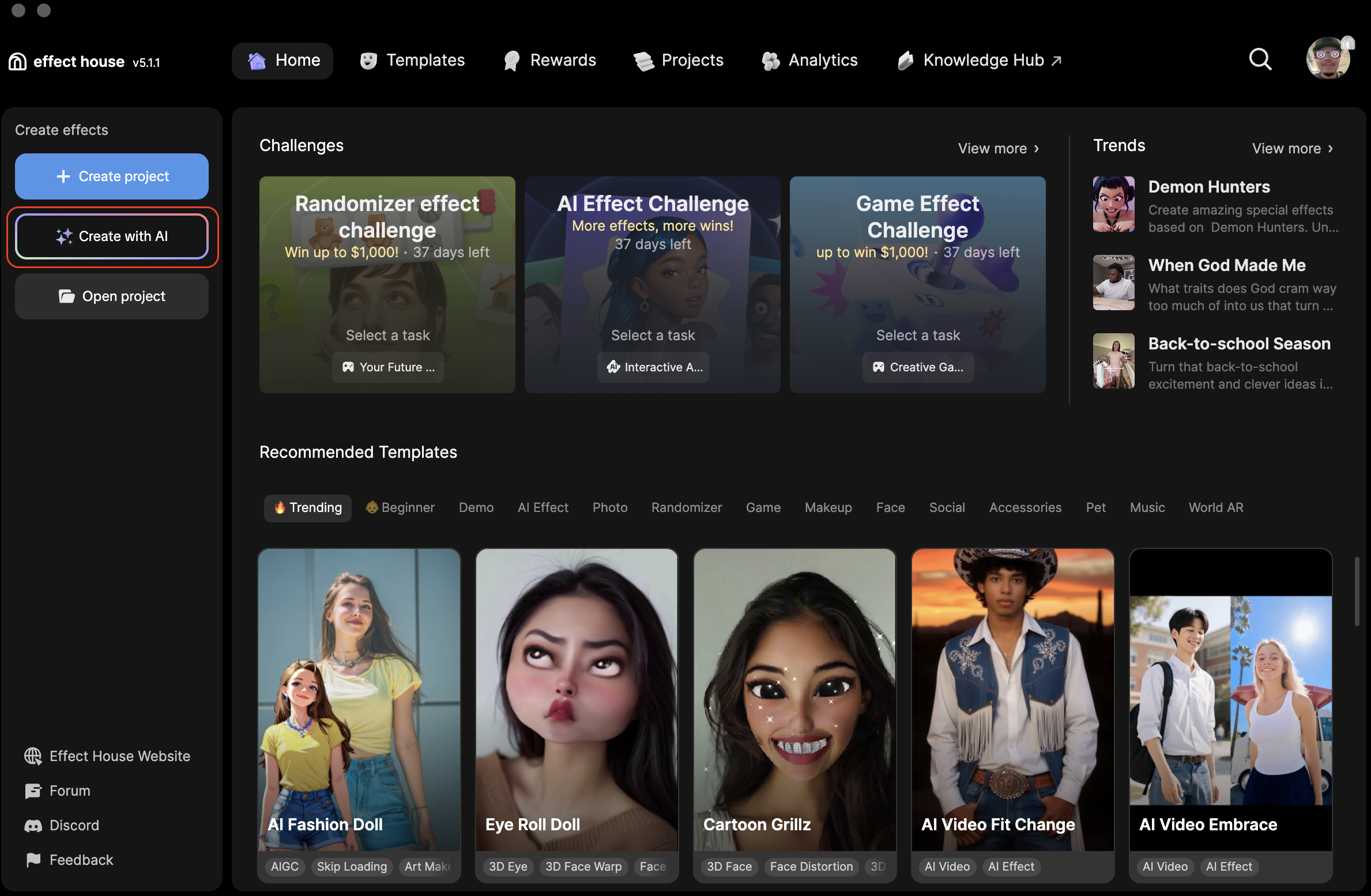Screen dimensions: 1371x896
Task: View more Challenges
Action: [x=999, y=149]
